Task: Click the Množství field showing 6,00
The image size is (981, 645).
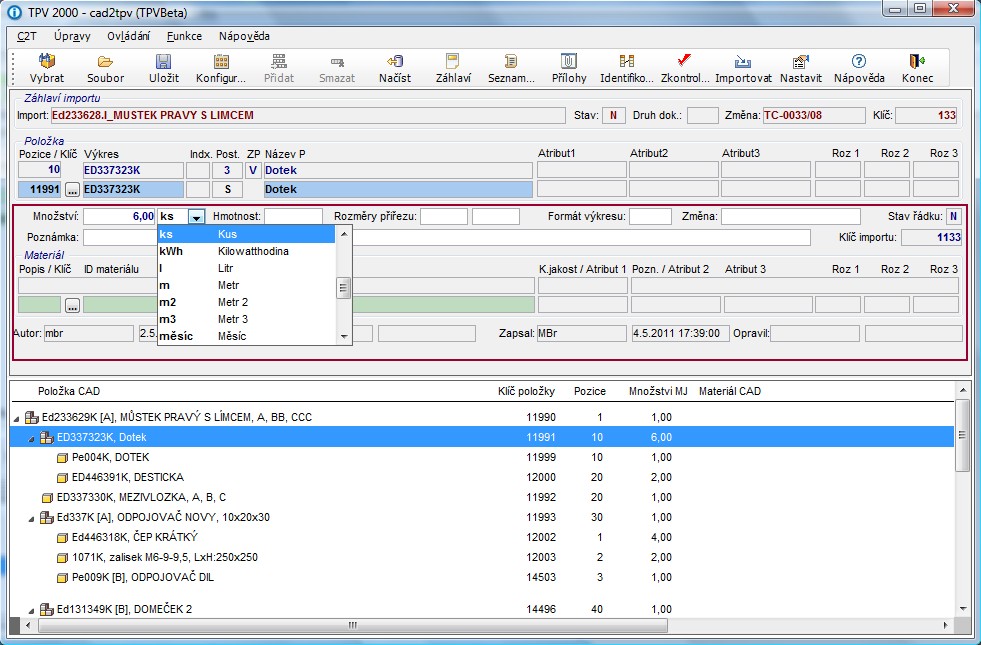Action: tap(119, 216)
